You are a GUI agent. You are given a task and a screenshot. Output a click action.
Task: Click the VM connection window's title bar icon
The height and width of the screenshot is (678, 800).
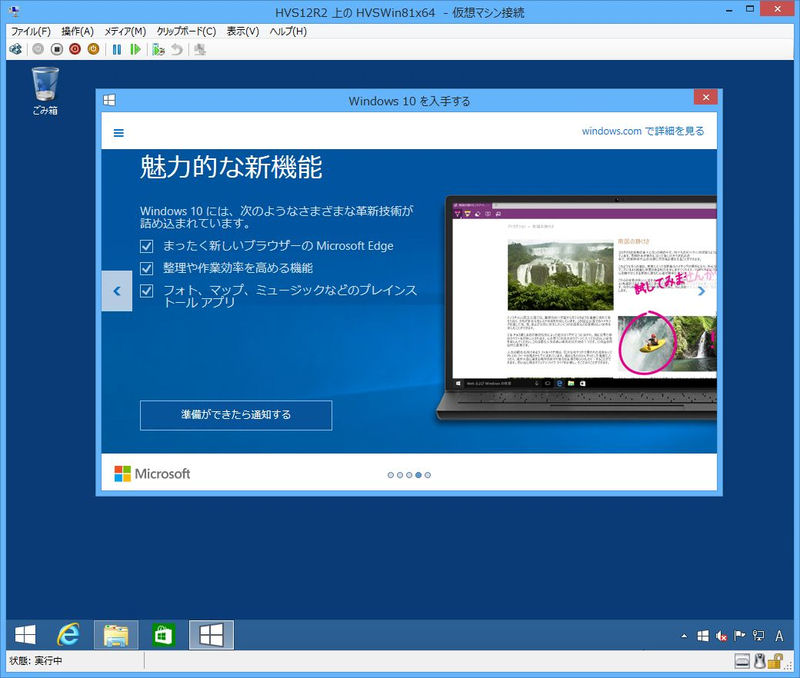(x=14, y=11)
